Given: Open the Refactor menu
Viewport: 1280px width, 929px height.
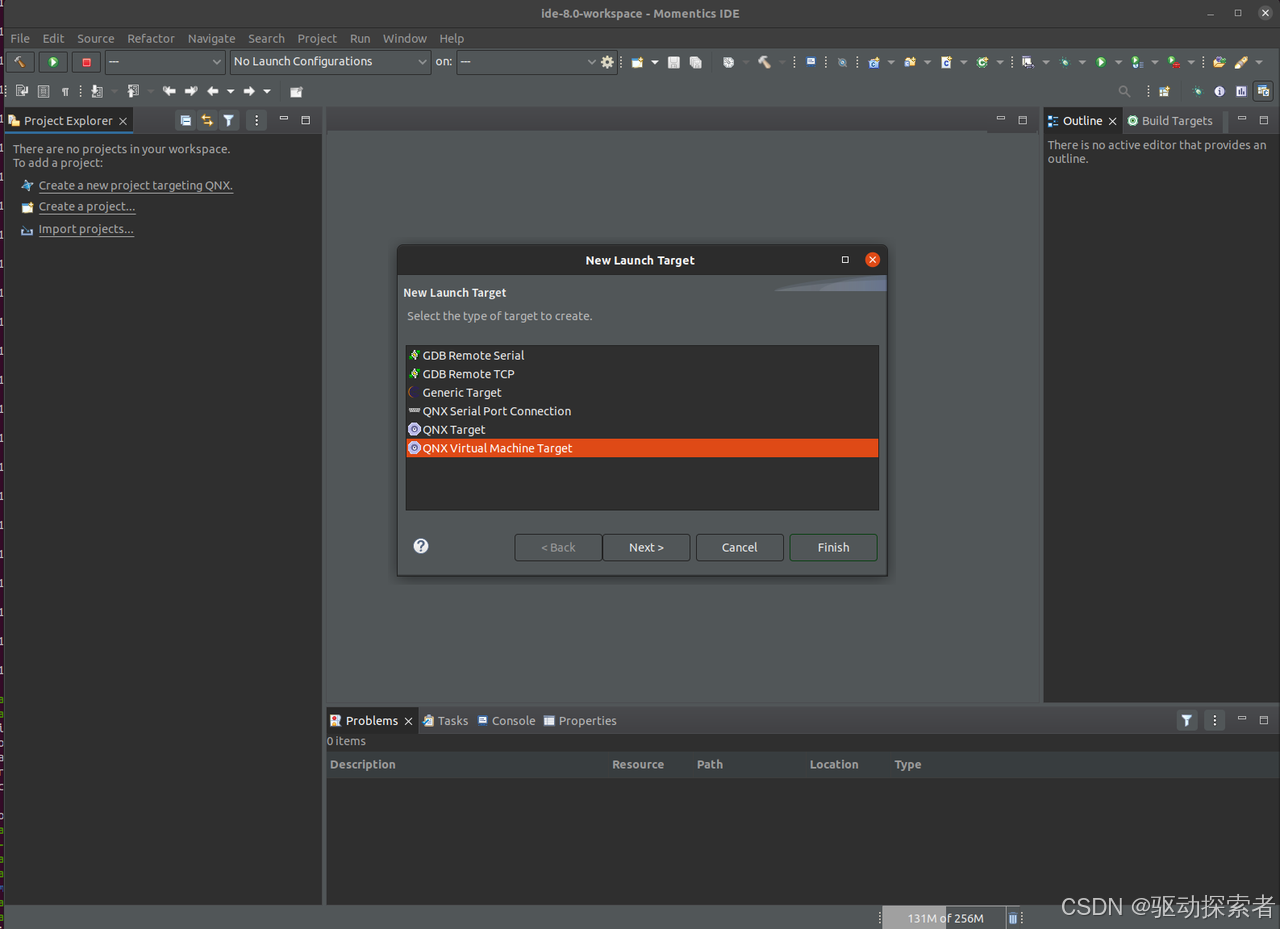Looking at the screenshot, I should 151,38.
